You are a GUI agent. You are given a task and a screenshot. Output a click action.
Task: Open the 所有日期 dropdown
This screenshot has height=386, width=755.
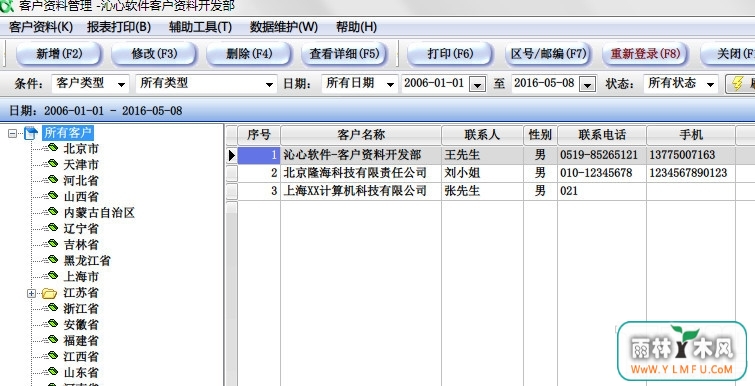[x=391, y=85]
